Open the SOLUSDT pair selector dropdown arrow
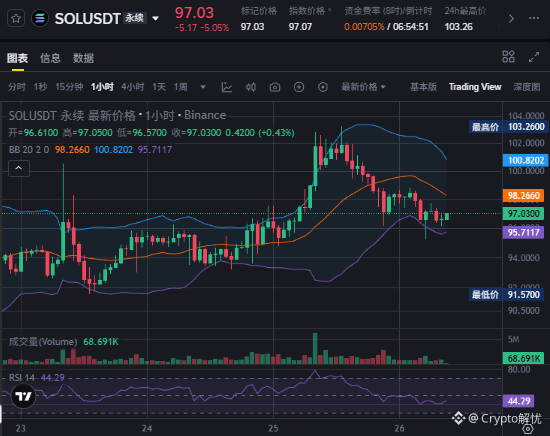This screenshot has width=550, height=436. (155, 18)
